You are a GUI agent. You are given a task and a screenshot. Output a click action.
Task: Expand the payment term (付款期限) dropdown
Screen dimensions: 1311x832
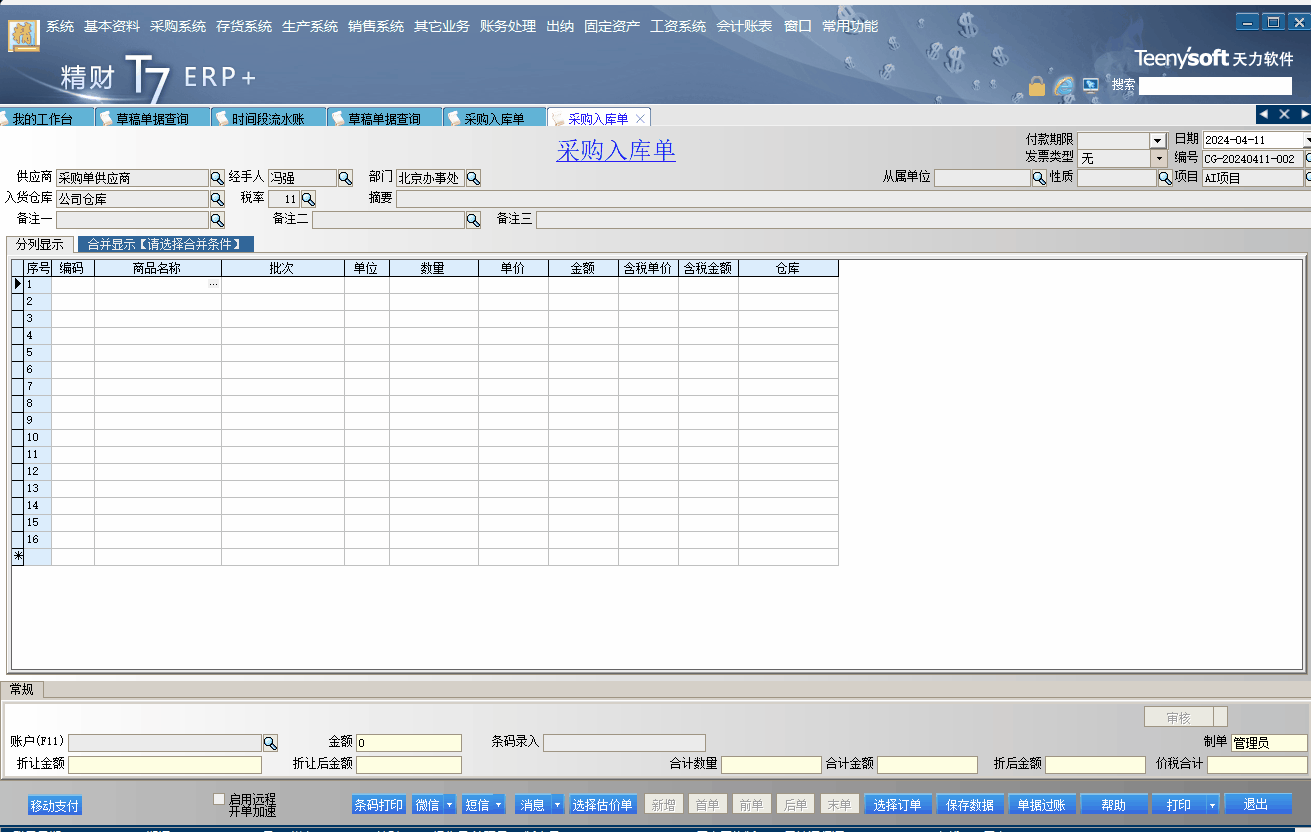pyautogui.click(x=1158, y=141)
